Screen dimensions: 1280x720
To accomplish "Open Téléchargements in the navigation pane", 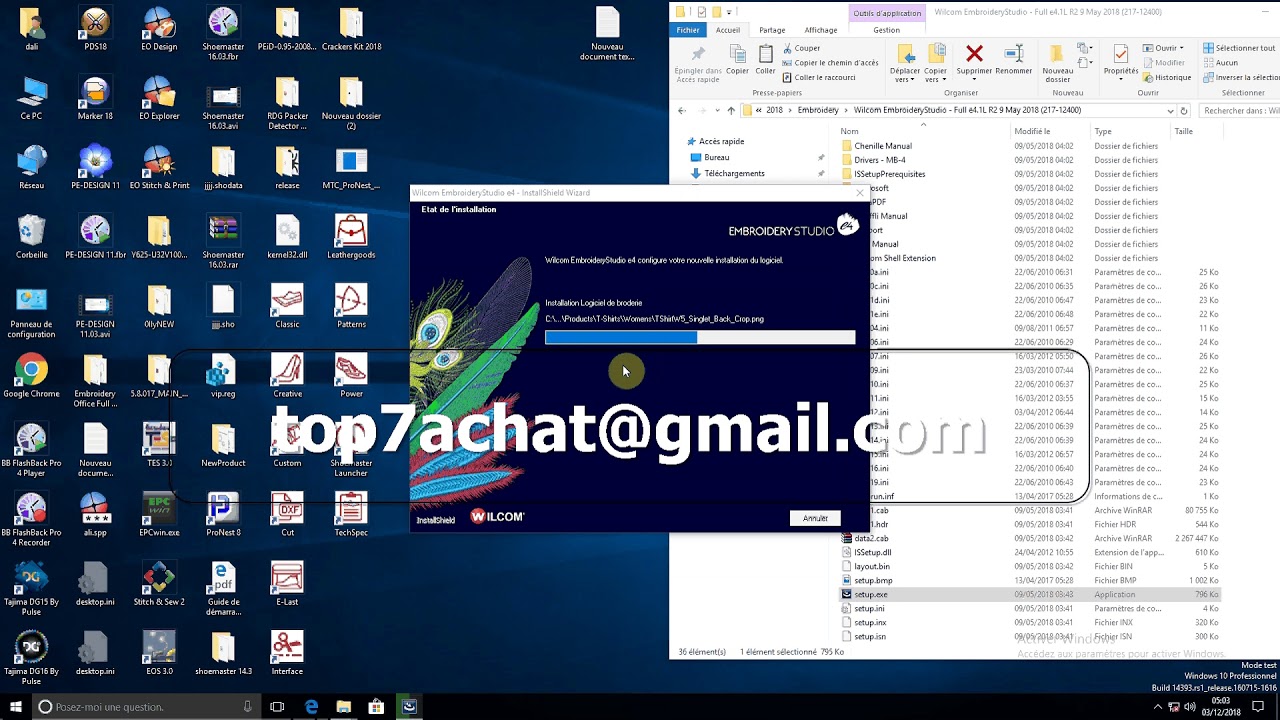I will 734,173.
